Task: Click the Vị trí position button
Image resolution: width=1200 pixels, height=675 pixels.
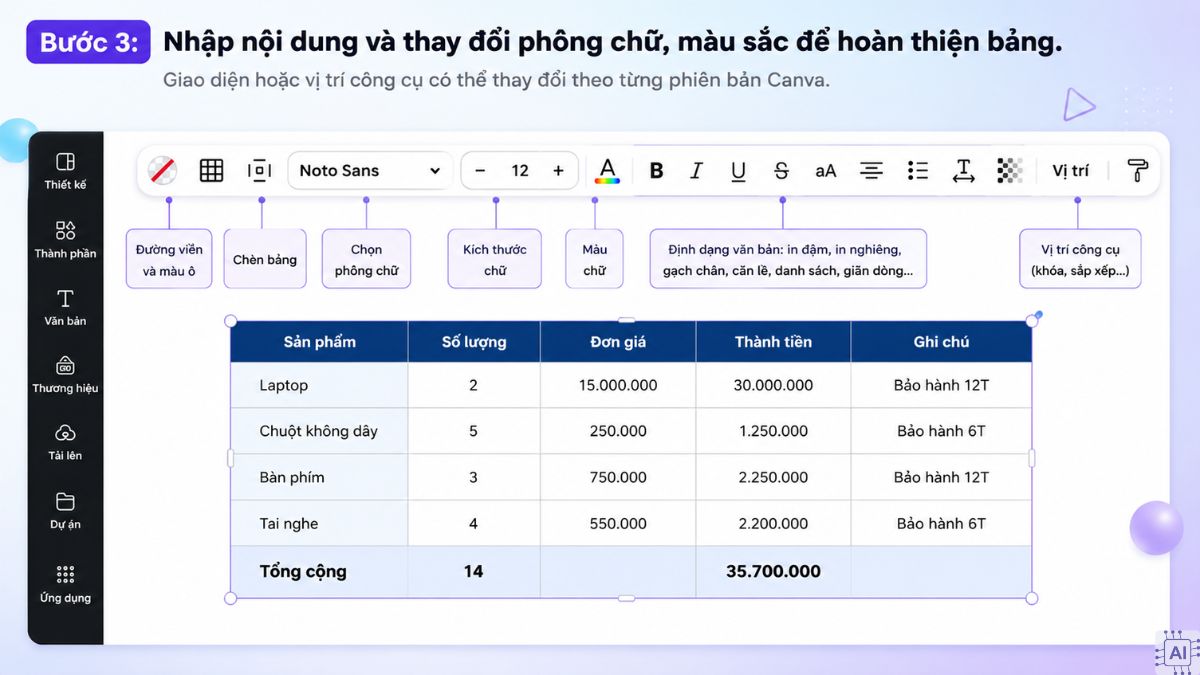Action: 1070,171
